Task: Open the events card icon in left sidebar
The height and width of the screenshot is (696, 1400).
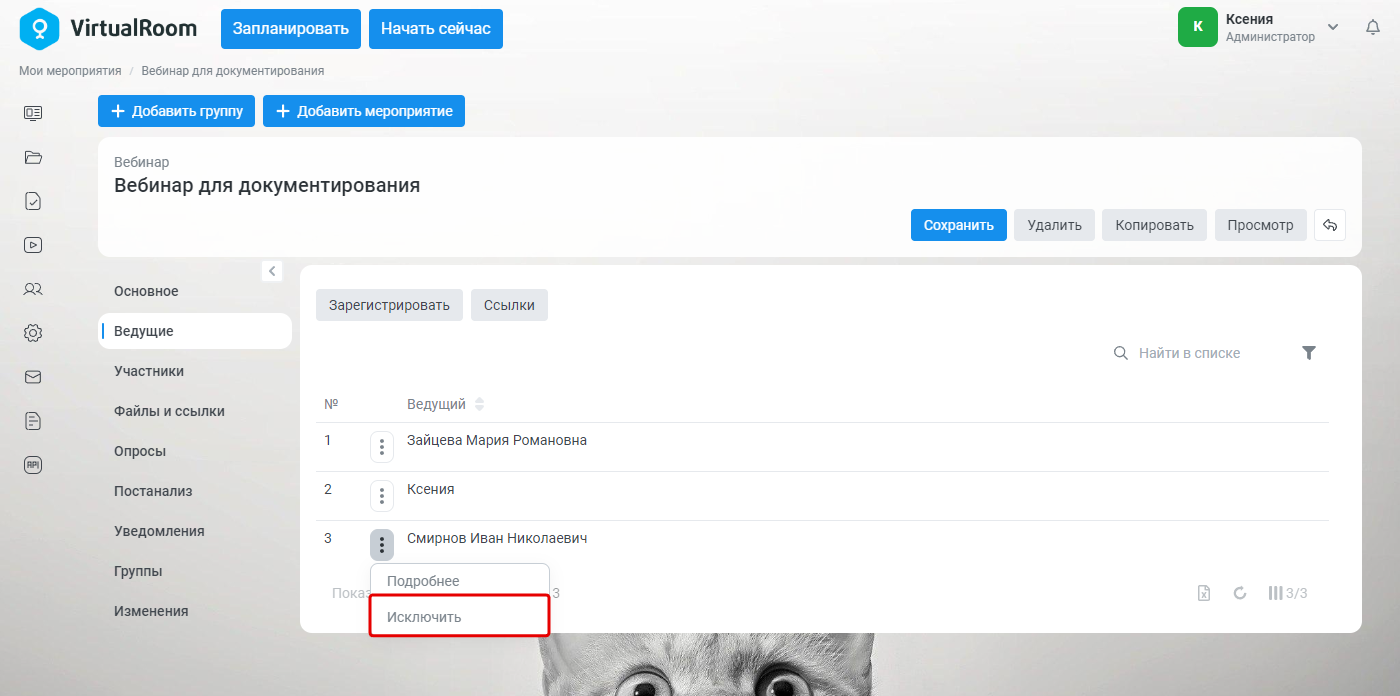Action: click(33, 113)
